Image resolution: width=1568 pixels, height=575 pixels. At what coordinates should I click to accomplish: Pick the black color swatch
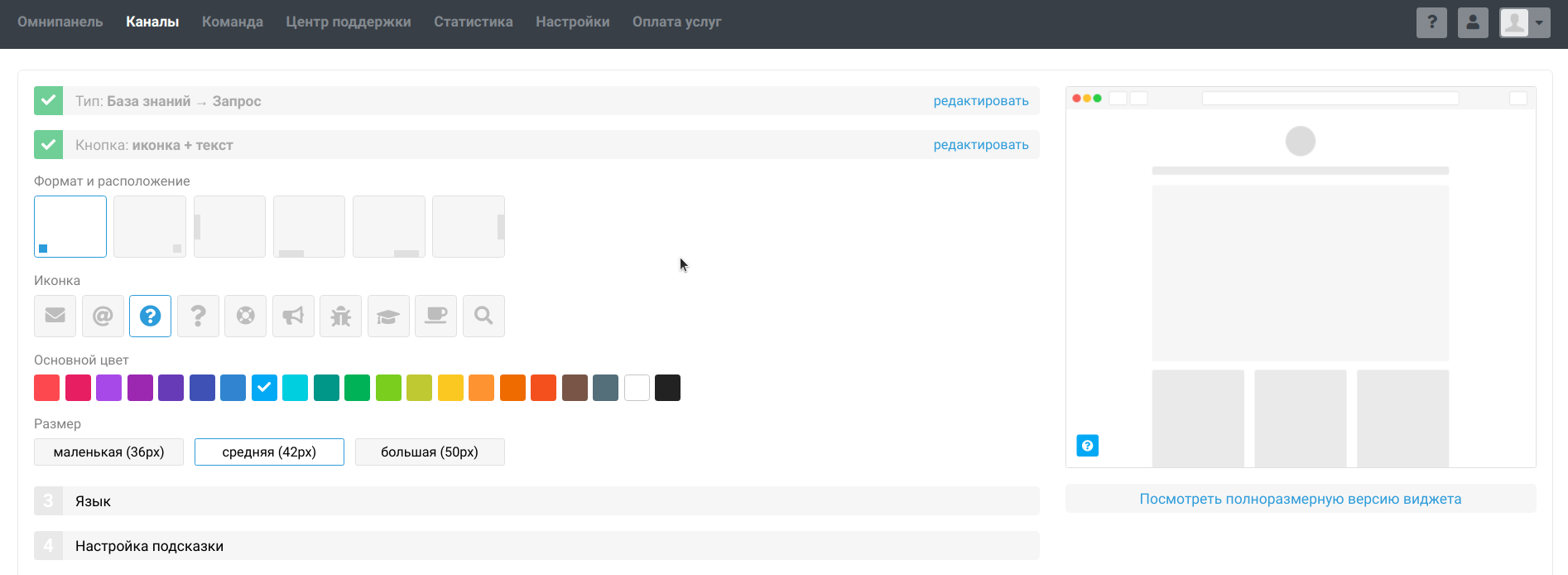(x=667, y=388)
